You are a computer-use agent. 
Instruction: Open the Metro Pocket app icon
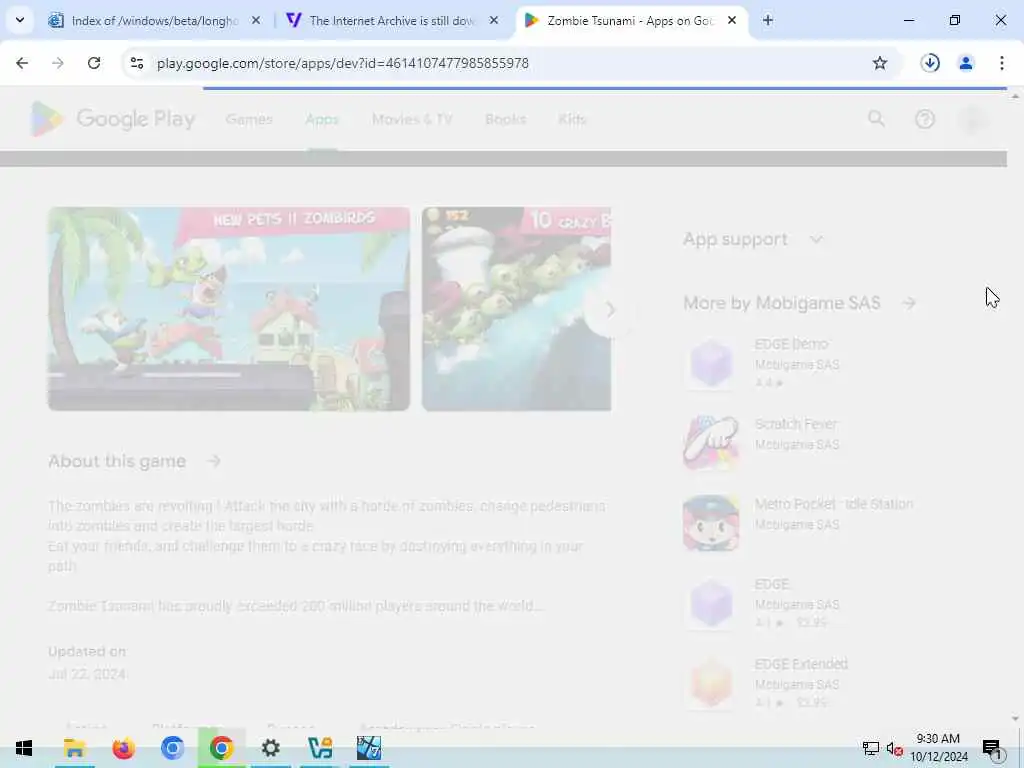[x=711, y=523]
